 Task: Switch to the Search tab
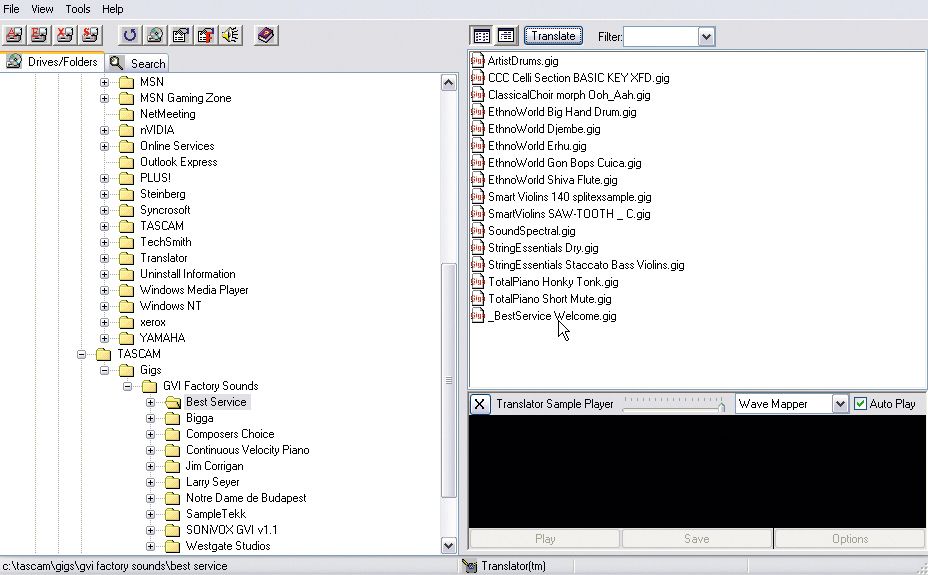pos(137,63)
